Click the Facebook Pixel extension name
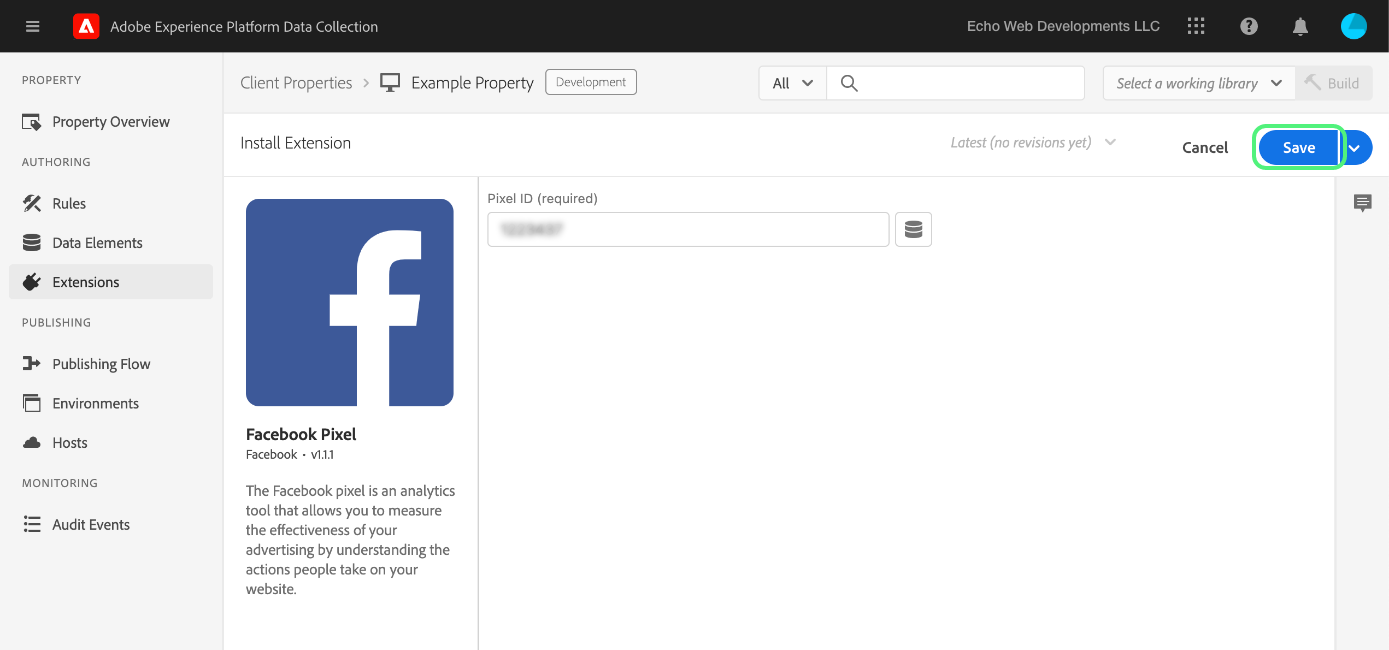This screenshot has height=650, width=1389. (301, 434)
